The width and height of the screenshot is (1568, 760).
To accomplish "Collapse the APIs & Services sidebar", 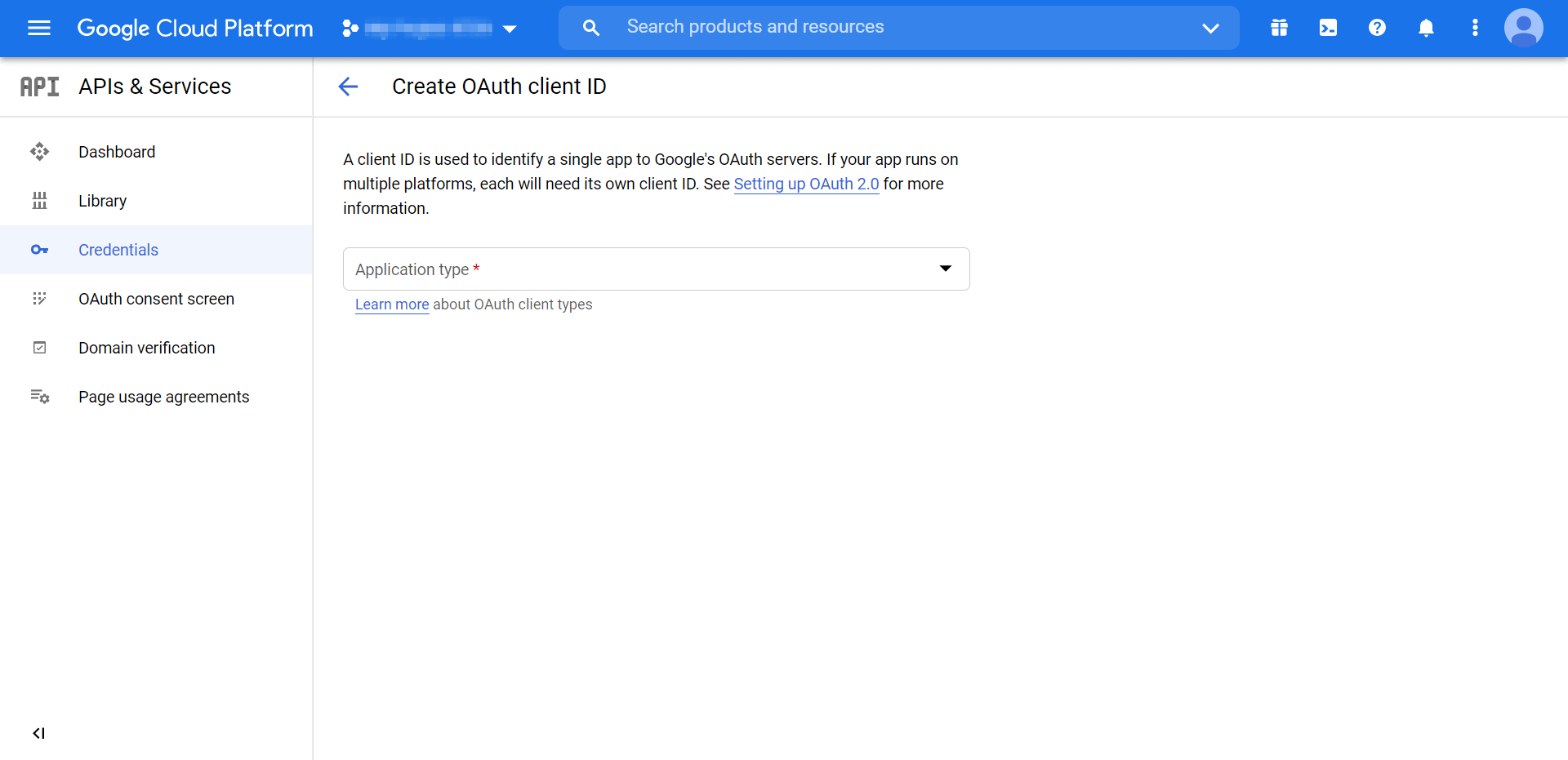I will click(x=38, y=733).
